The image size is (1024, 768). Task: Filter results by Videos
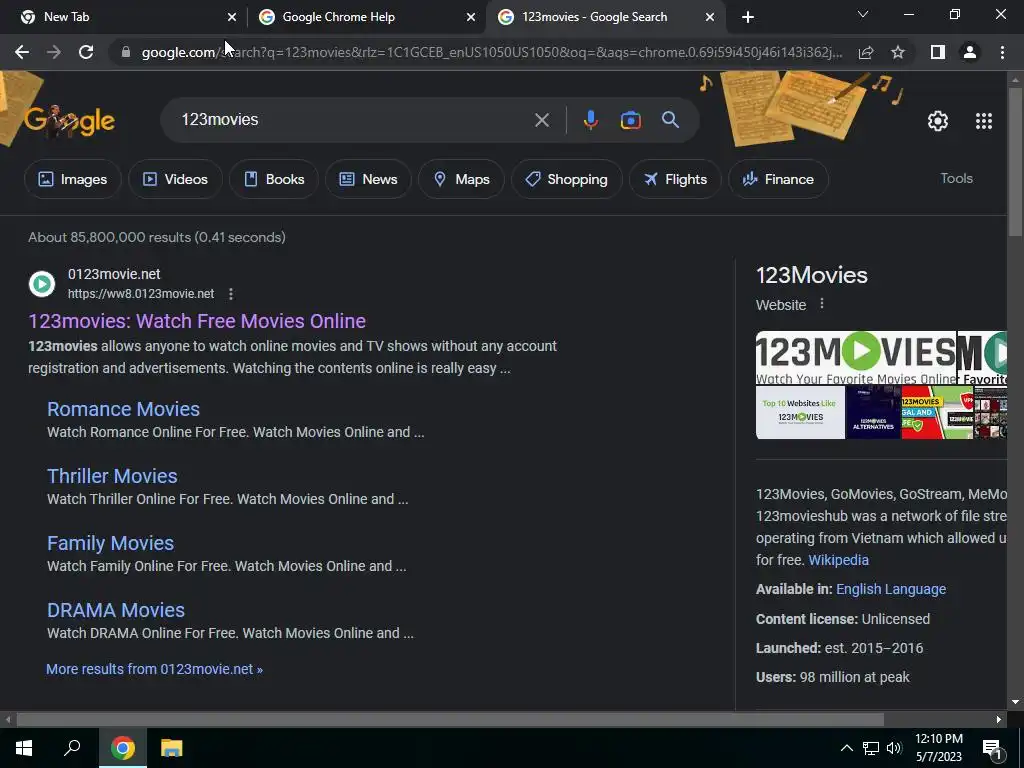click(175, 179)
